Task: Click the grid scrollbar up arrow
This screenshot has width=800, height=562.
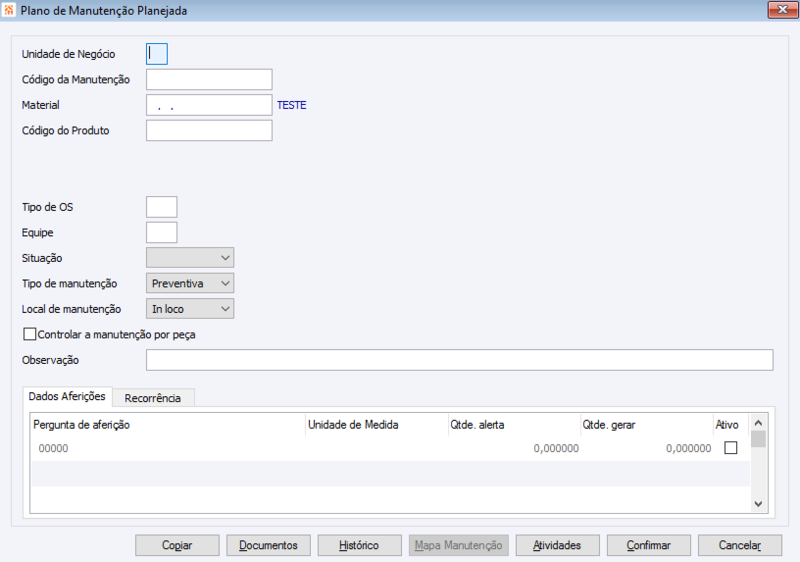Action: pyautogui.click(x=758, y=423)
